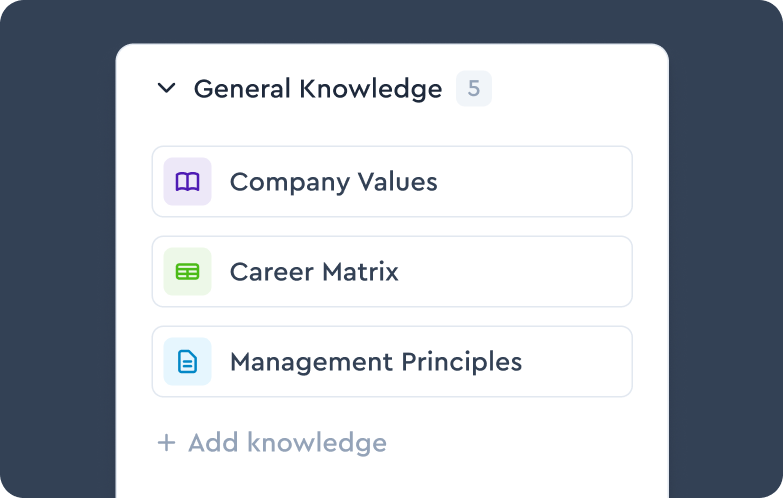Click empty right side of Career Matrix row
Screen dimensions: 783x498
point(540,272)
